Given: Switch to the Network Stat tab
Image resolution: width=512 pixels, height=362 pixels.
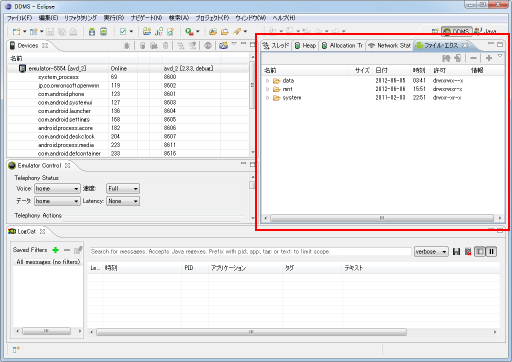Looking at the screenshot, I should (x=390, y=46).
